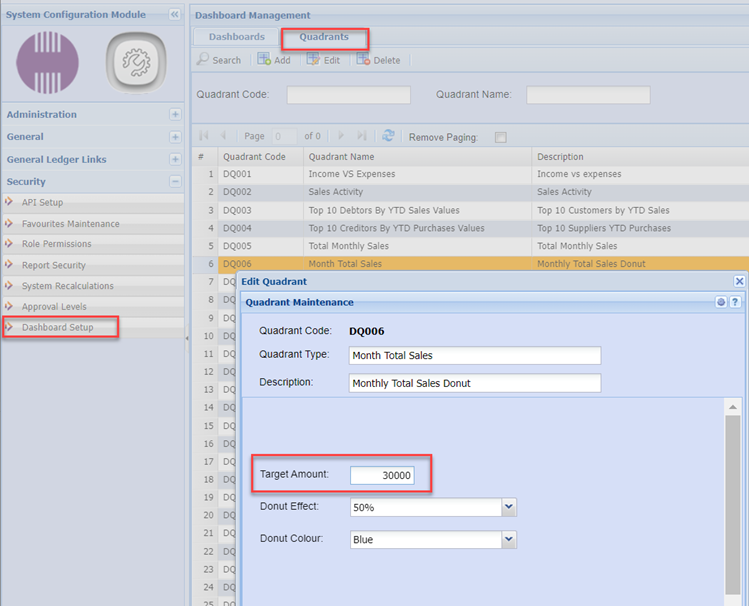
Task: Click the Target Amount input field
Action: coord(382,476)
